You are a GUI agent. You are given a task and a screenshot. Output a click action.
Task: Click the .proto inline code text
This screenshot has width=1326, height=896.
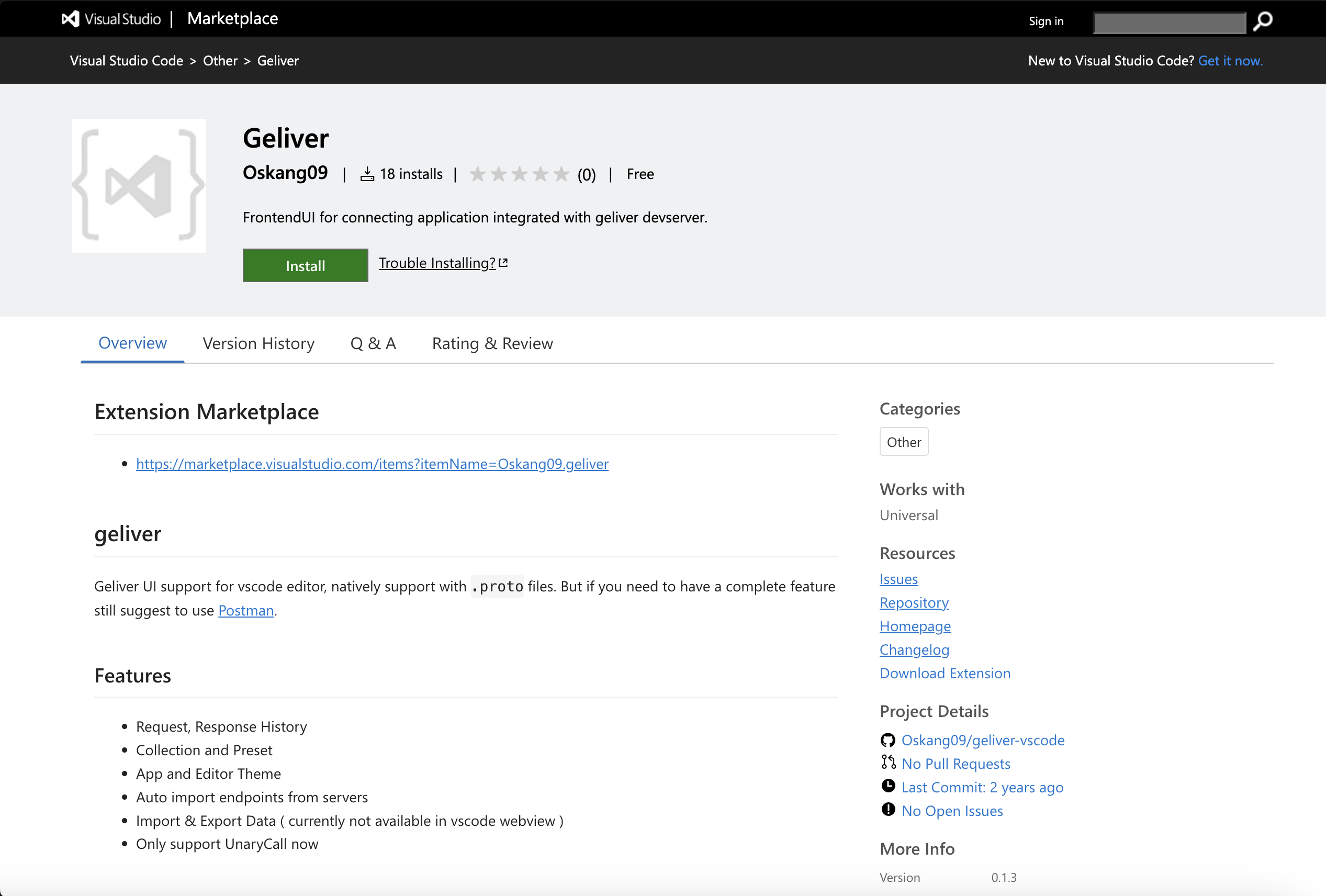[497, 586]
